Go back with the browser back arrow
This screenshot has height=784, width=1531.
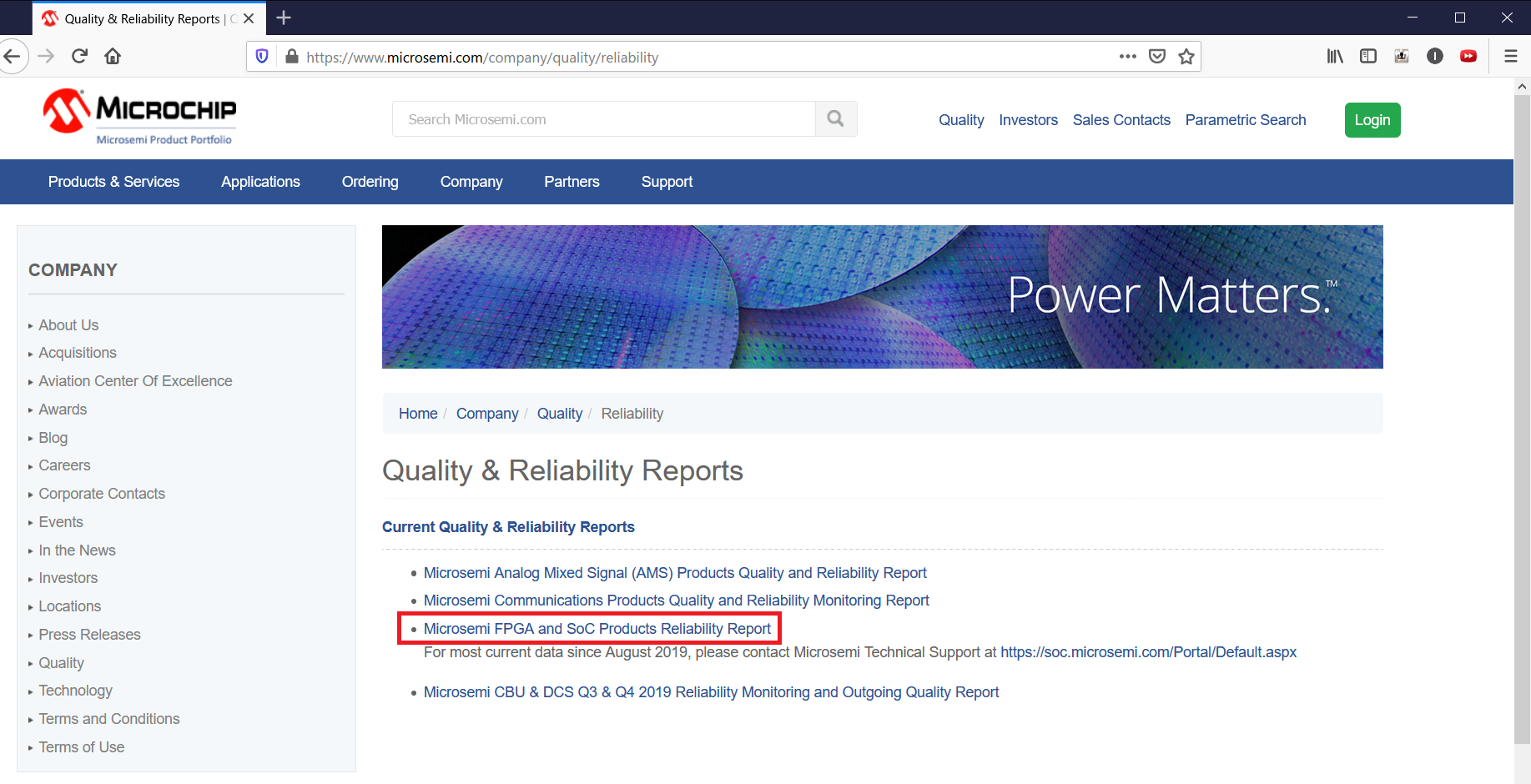tap(12, 57)
